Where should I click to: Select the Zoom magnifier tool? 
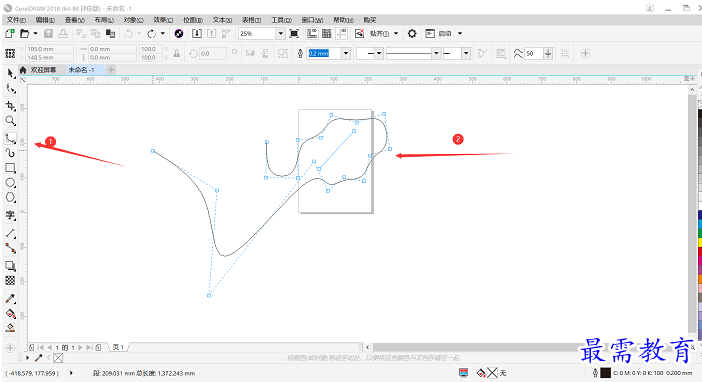pos(10,121)
